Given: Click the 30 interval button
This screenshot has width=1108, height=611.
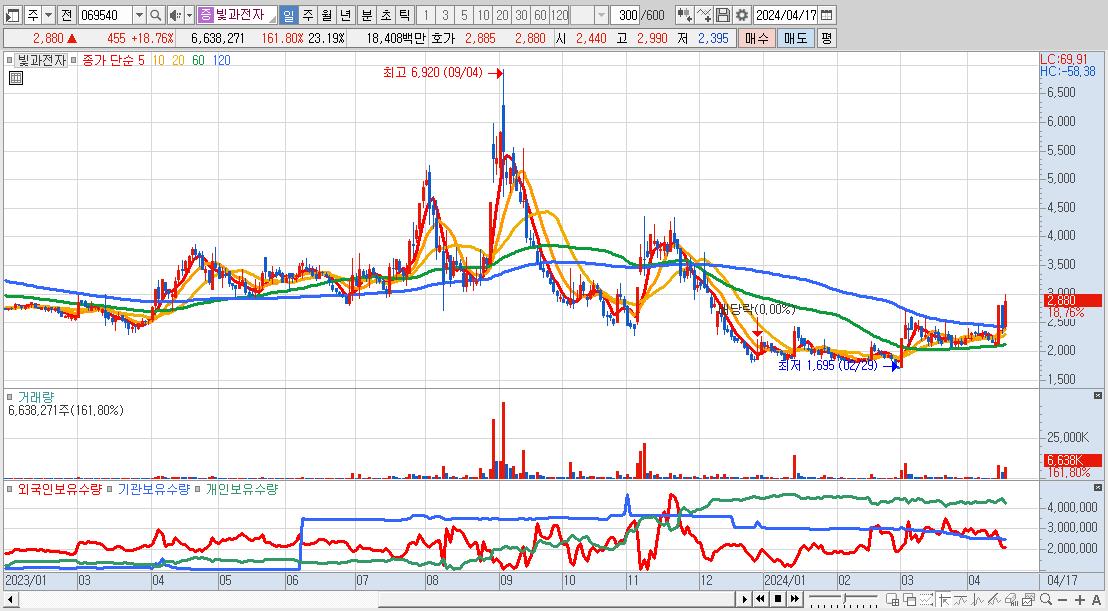Looking at the screenshot, I should (521, 15).
